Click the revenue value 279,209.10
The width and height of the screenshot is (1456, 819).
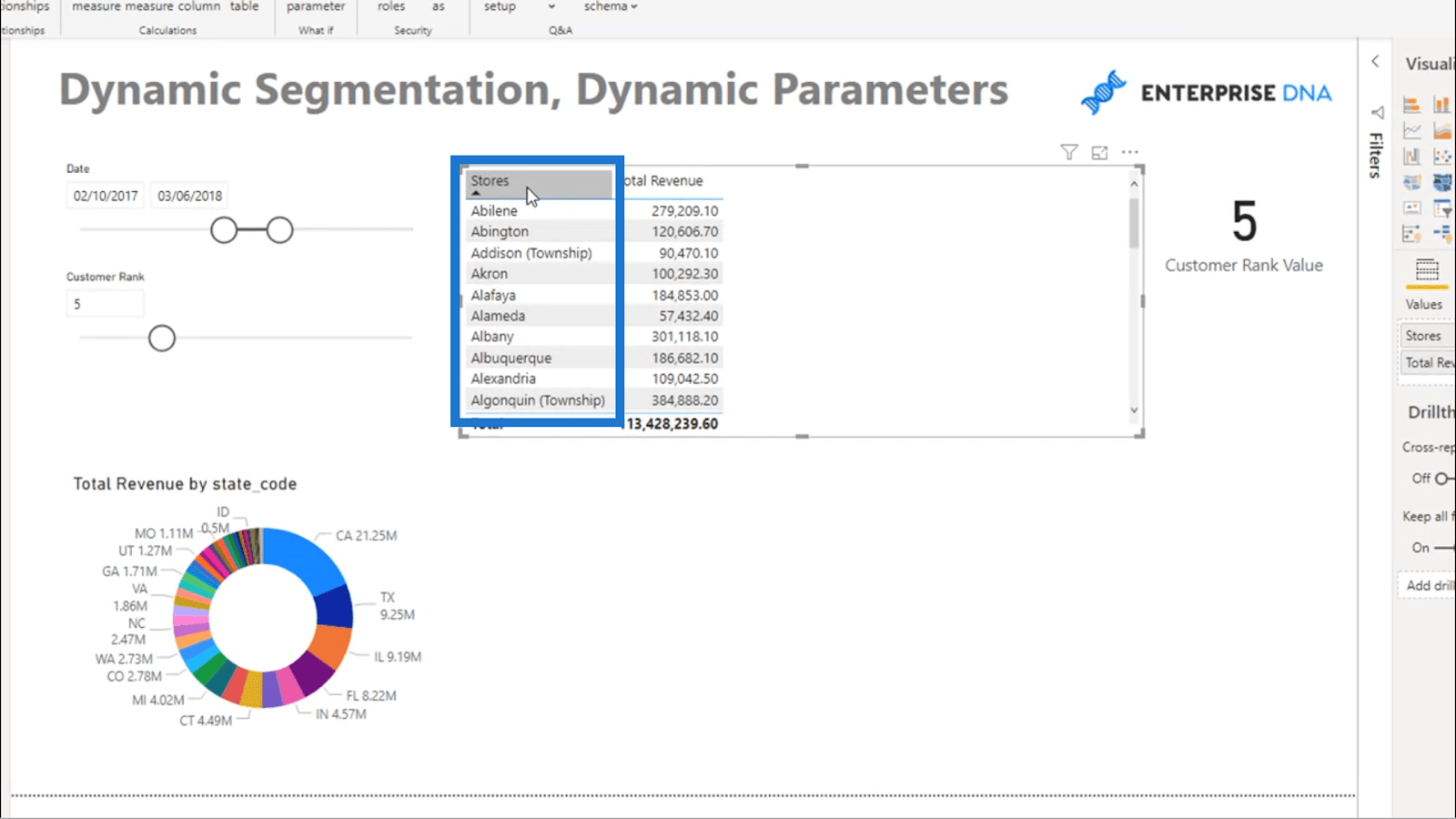[684, 210]
